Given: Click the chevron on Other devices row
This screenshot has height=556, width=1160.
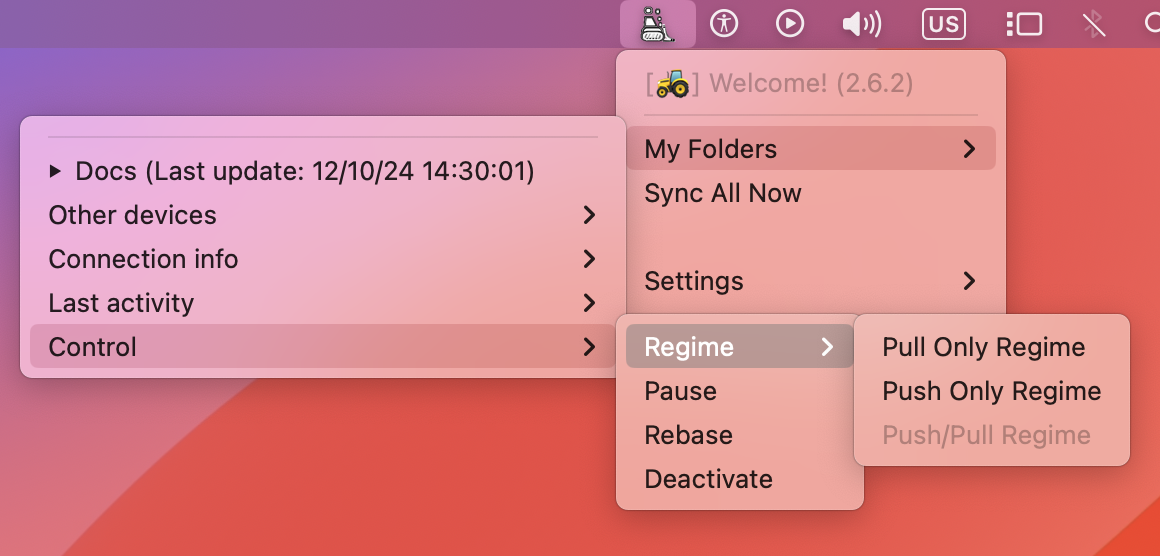Looking at the screenshot, I should tap(590, 215).
